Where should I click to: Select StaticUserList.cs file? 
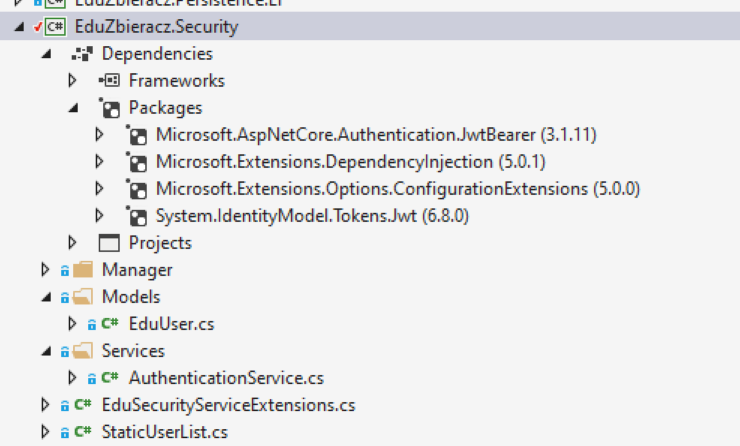pos(165,432)
